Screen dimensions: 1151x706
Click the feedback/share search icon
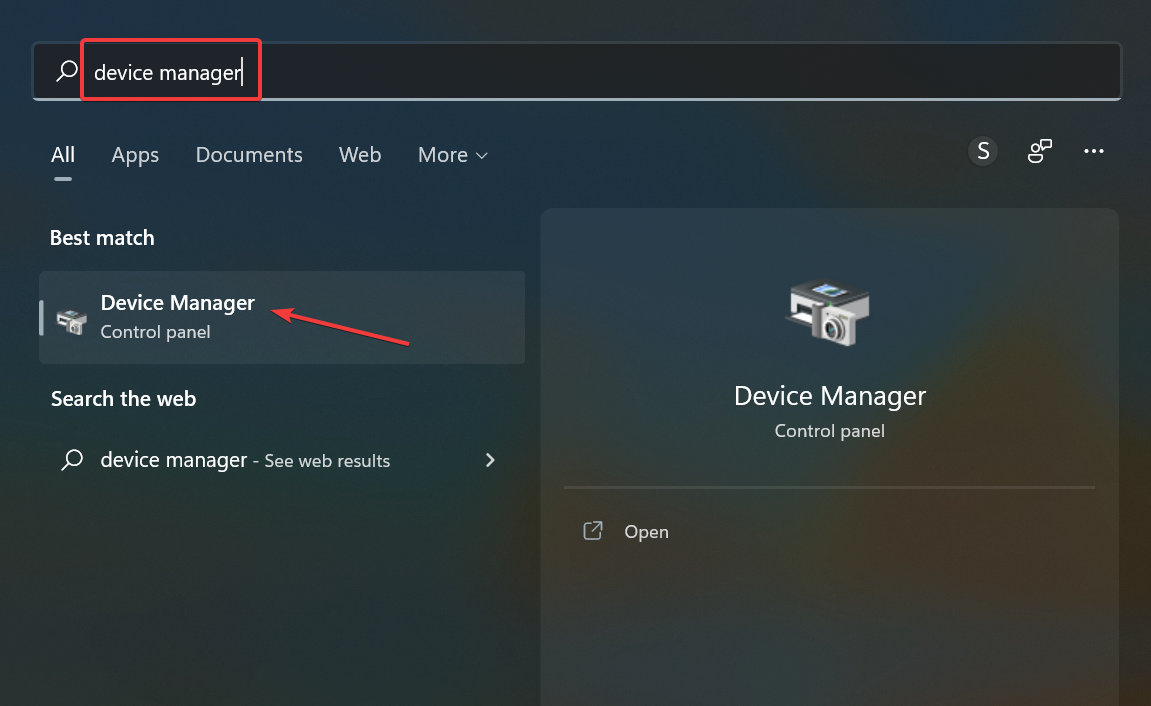pos(1039,151)
